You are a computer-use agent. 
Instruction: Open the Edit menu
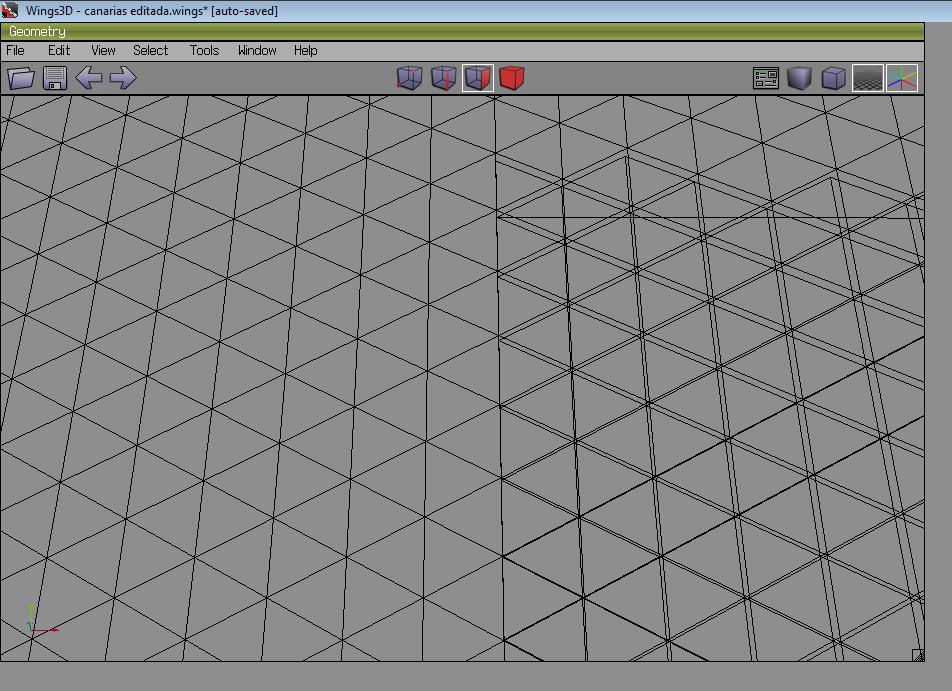(59, 50)
